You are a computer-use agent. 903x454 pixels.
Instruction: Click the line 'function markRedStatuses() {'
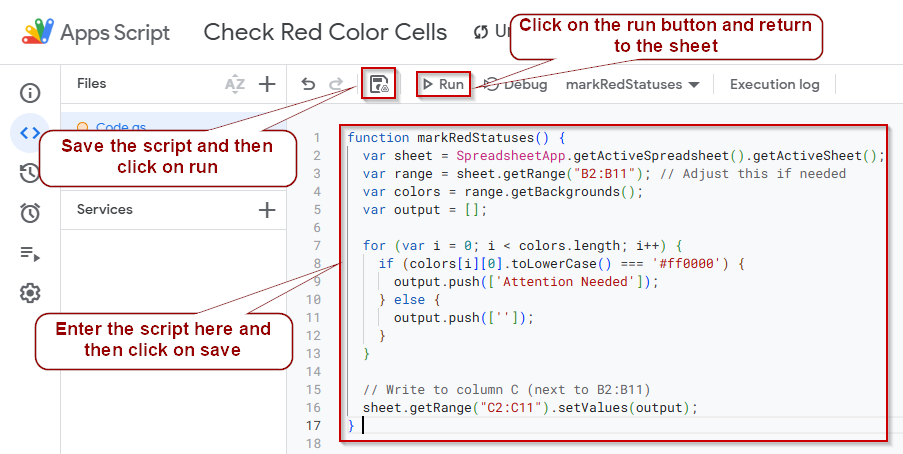(x=457, y=138)
